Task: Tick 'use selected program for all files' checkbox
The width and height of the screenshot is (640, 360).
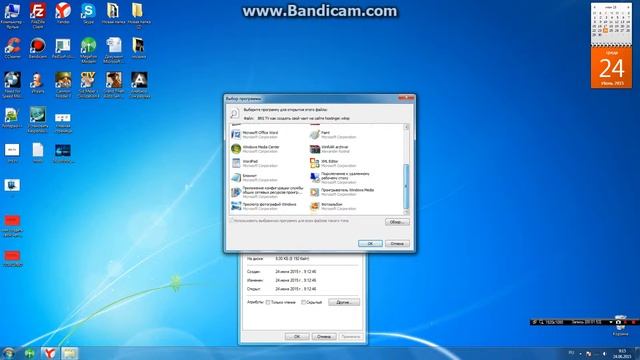Action: 231,221
